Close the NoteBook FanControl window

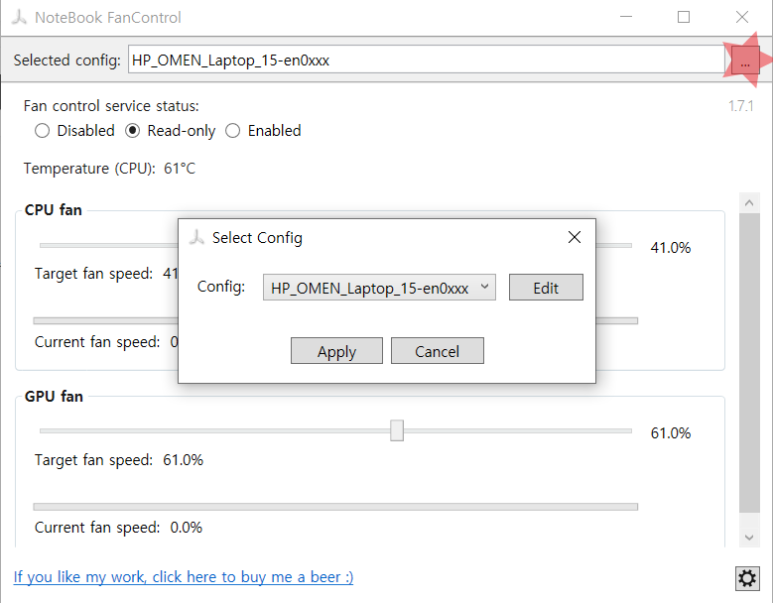coord(742,17)
